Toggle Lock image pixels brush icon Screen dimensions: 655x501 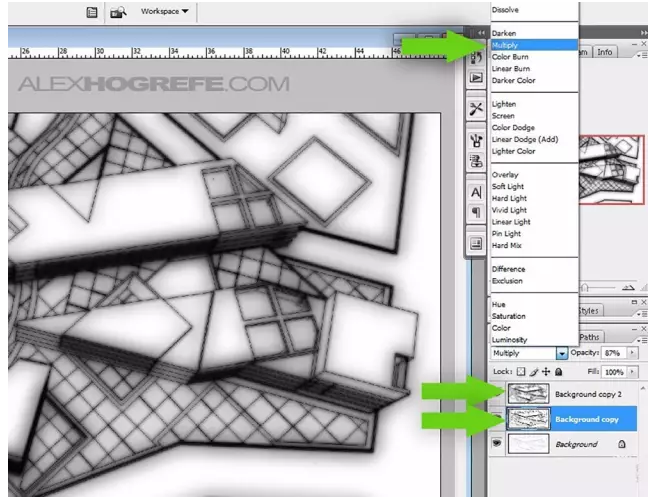click(533, 371)
